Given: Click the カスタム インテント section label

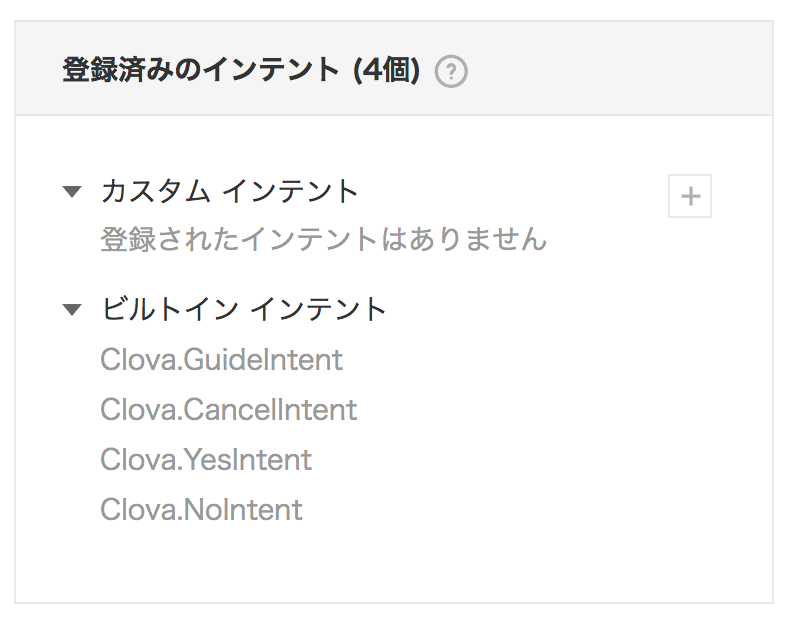Looking at the screenshot, I should click(x=229, y=191).
